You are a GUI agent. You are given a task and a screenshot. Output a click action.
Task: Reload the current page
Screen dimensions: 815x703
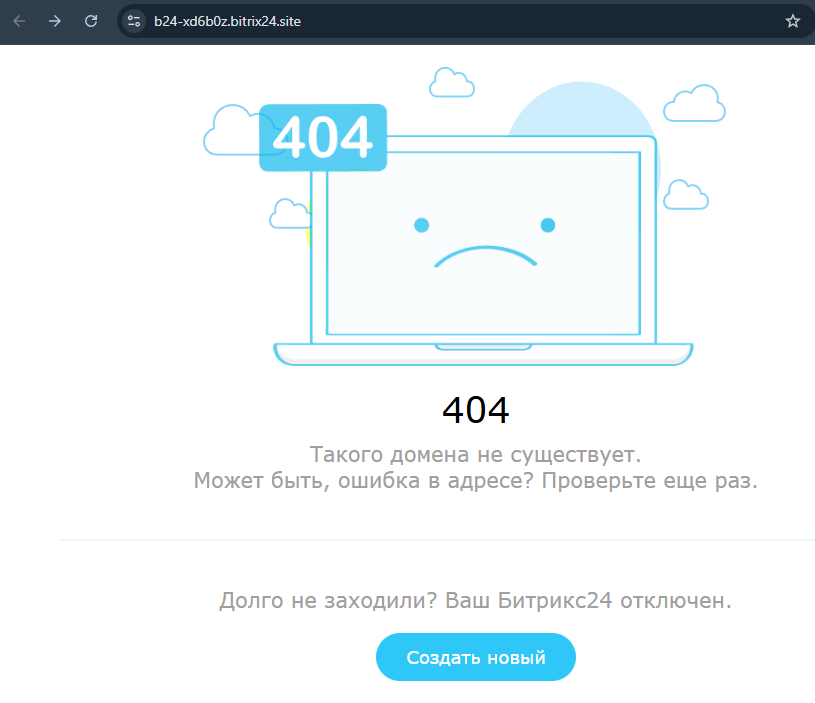point(91,21)
